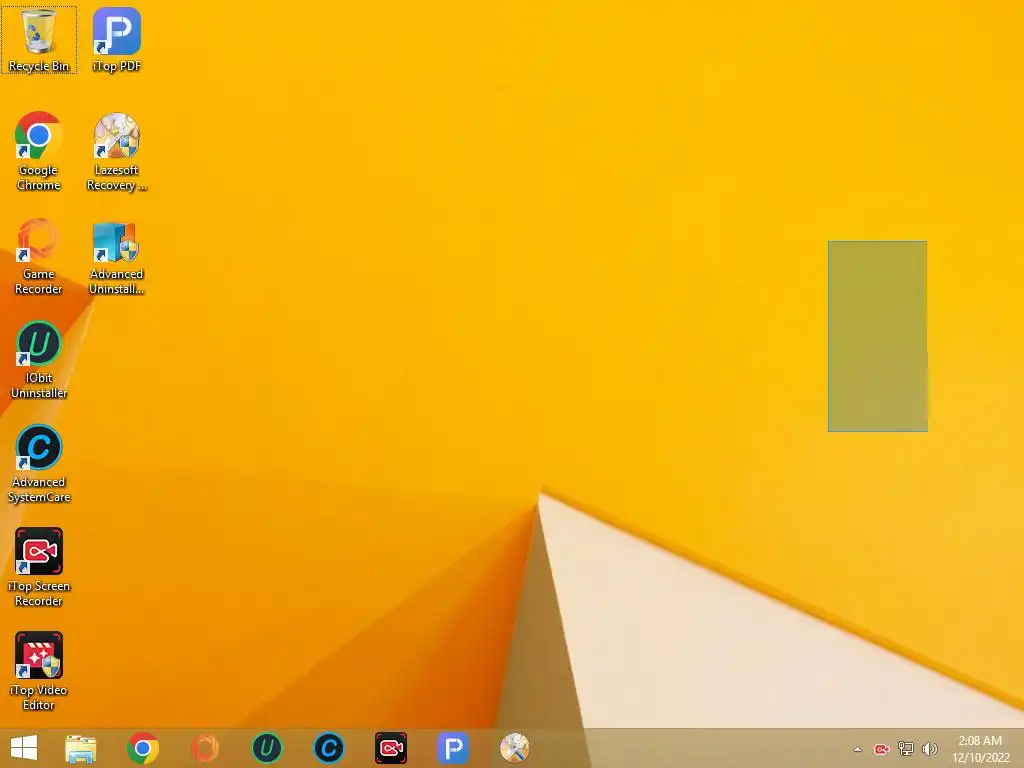Image resolution: width=1024 pixels, height=768 pixels.
Task: Launch Game Recorder from the taskbar
Action: coord(205,748)
